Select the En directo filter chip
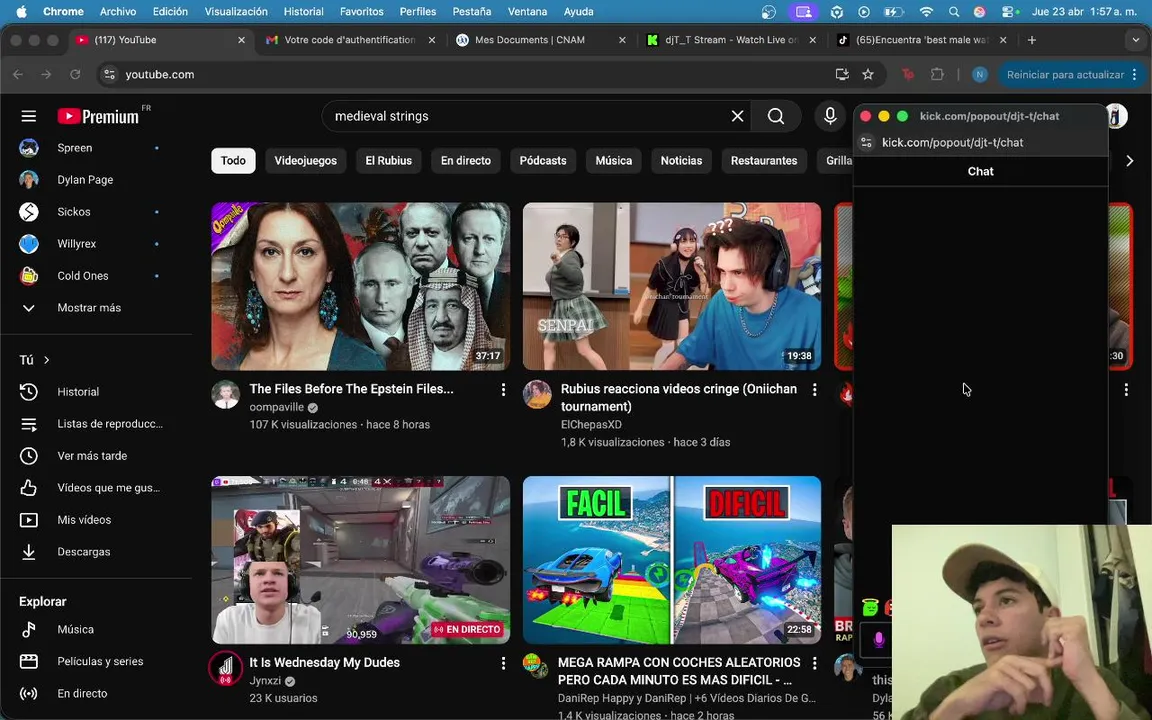 (x=466, y=160)
